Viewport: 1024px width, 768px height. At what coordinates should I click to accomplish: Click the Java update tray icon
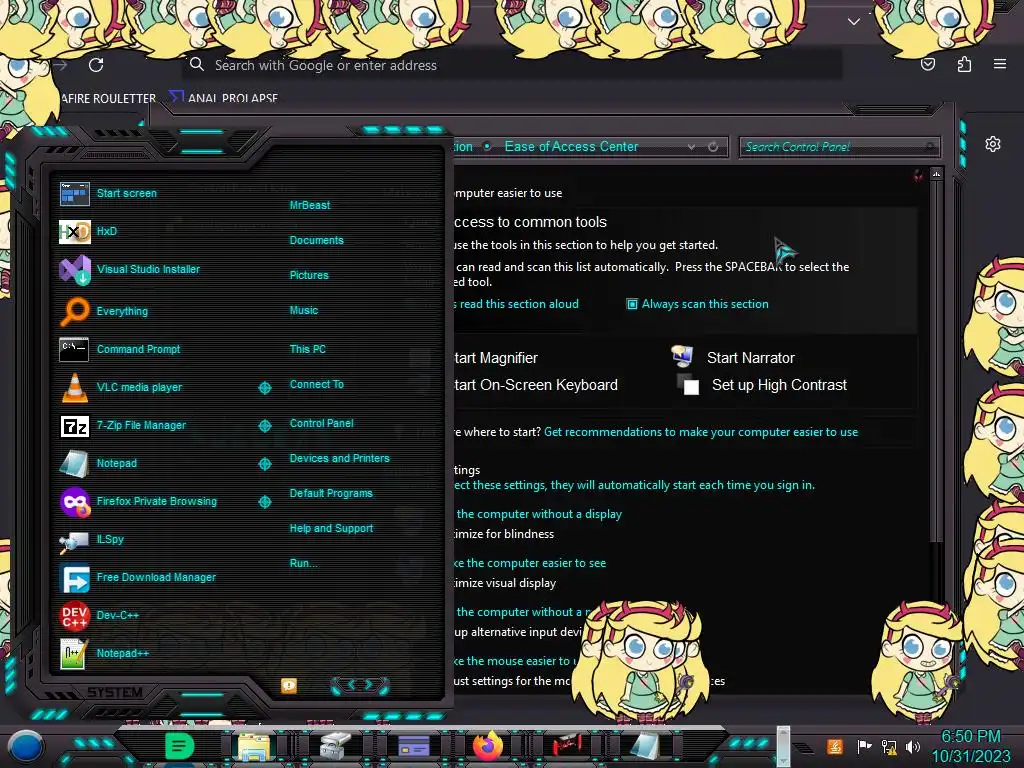coord(835,746)
